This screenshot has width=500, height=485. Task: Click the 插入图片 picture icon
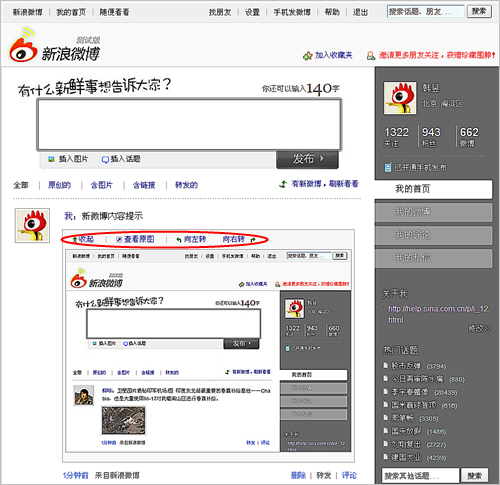(51, 159)
